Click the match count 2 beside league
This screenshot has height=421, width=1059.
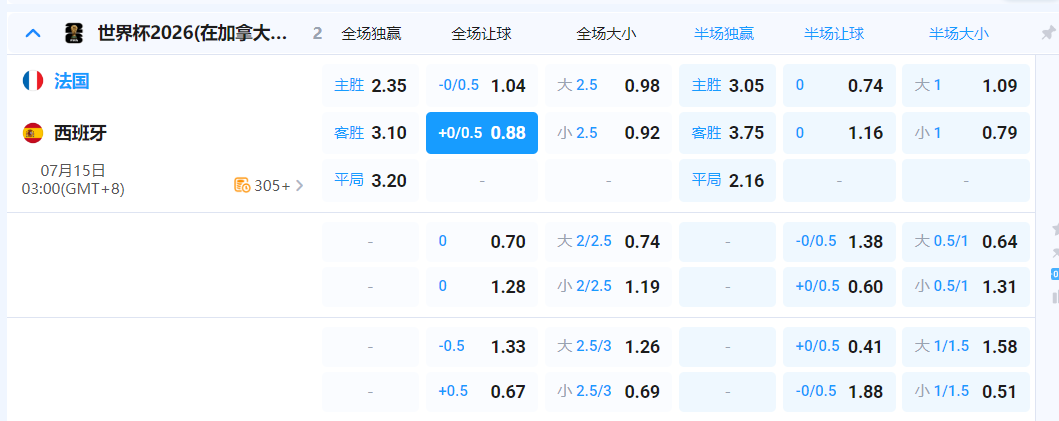point(317,34)
